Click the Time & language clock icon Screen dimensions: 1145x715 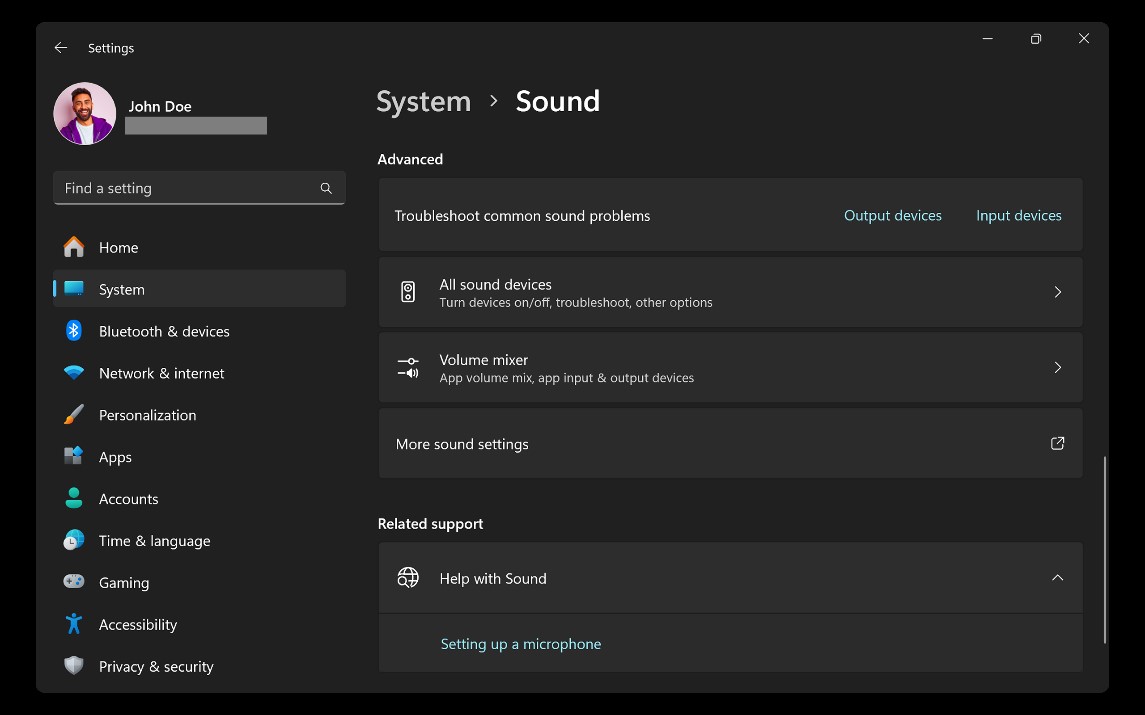(74, 540)
